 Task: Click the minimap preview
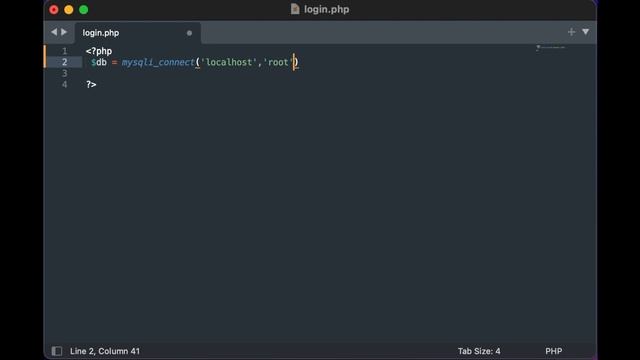click(551, 48)
